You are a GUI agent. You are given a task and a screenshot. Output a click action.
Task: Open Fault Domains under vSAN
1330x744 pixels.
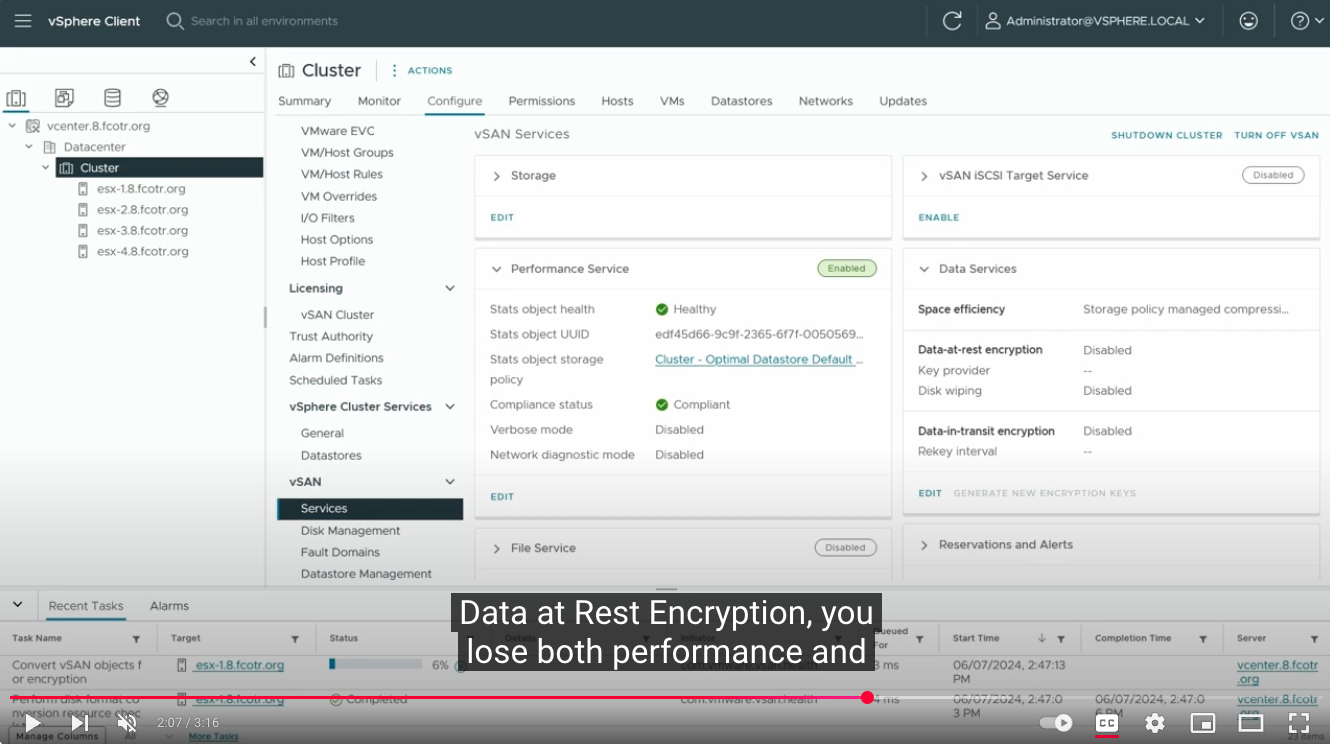pos(340,552)
